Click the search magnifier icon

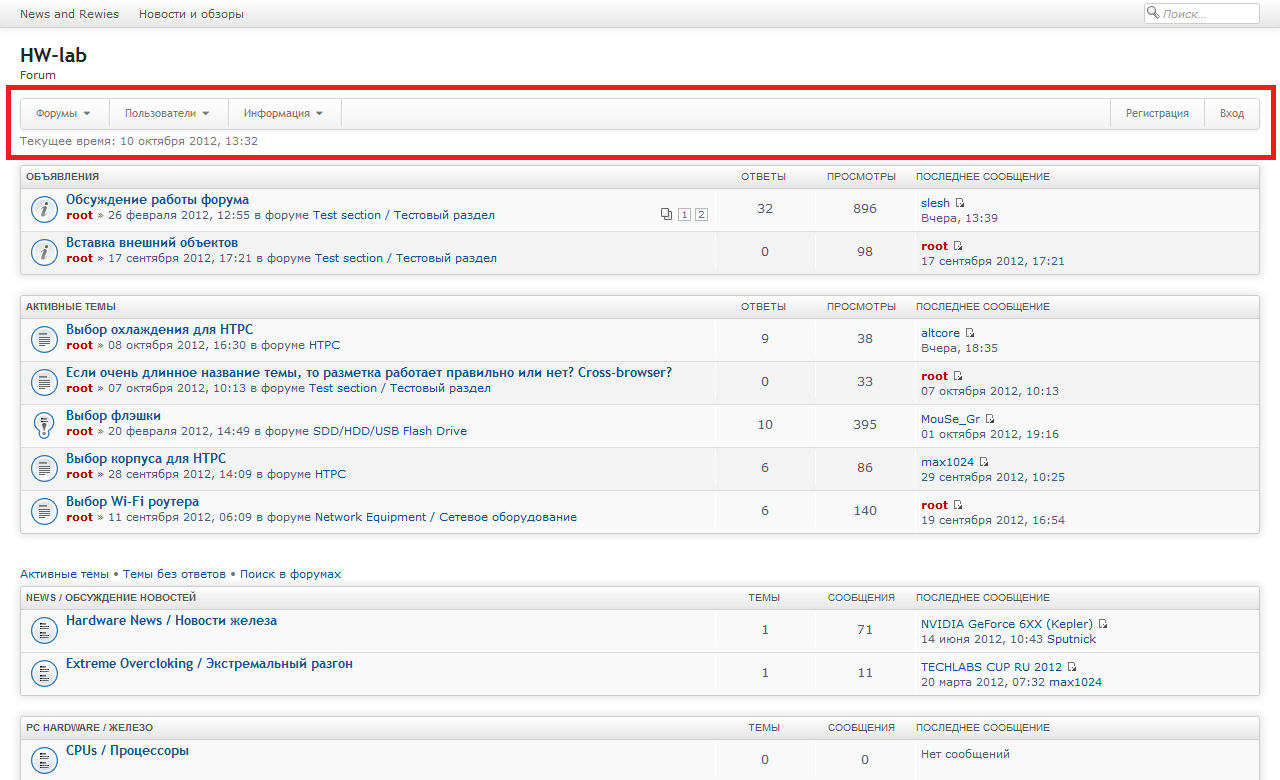pos(1153,13)
